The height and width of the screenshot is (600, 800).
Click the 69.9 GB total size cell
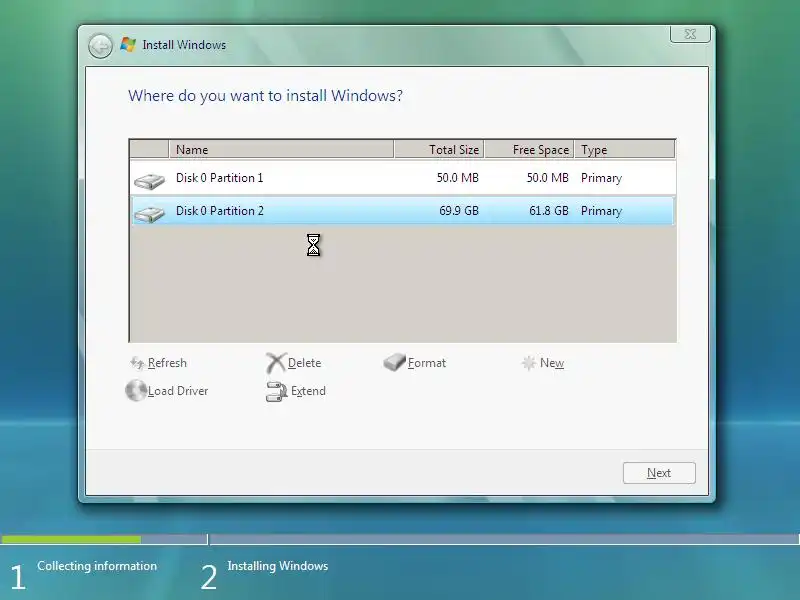point(459,211)
